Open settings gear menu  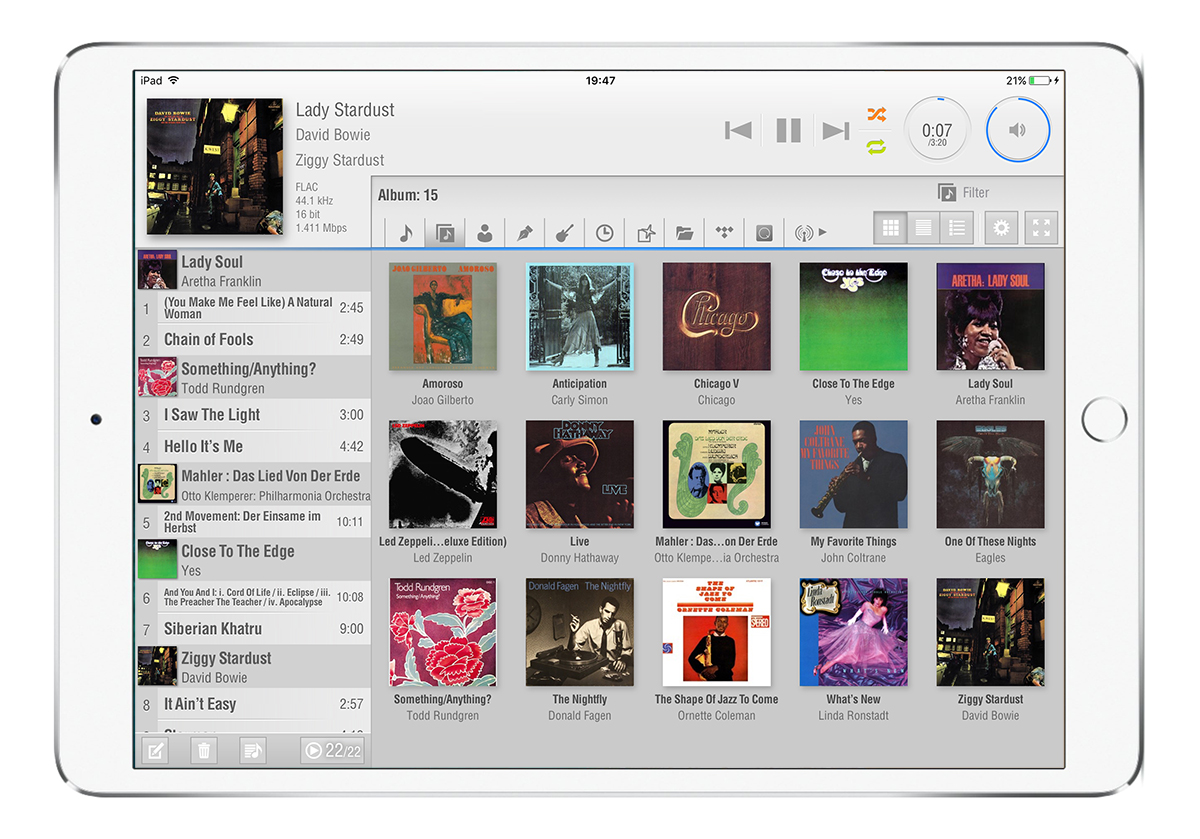[1001, 229]
